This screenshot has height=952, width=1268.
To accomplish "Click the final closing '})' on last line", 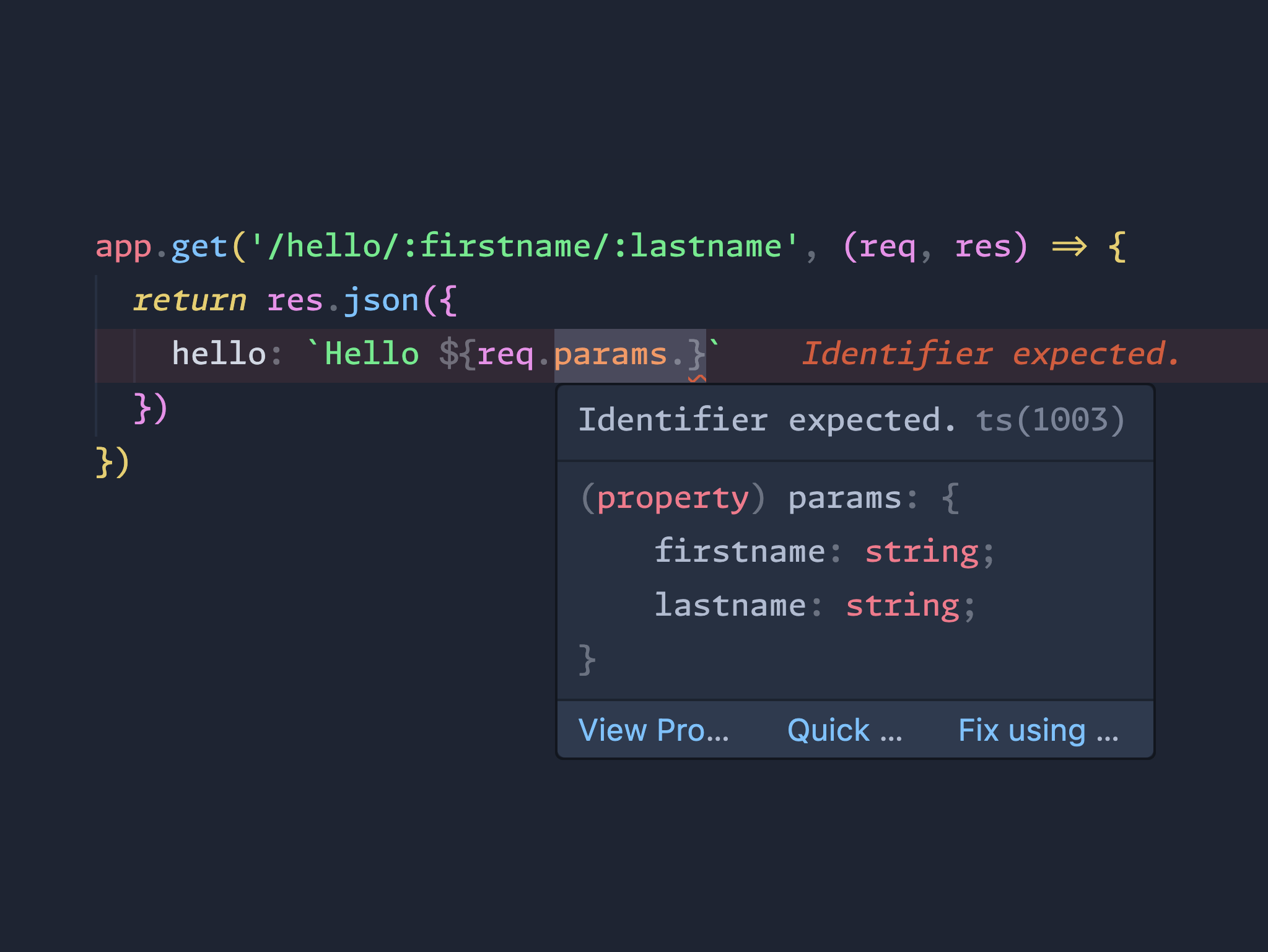I will [113, 462].
